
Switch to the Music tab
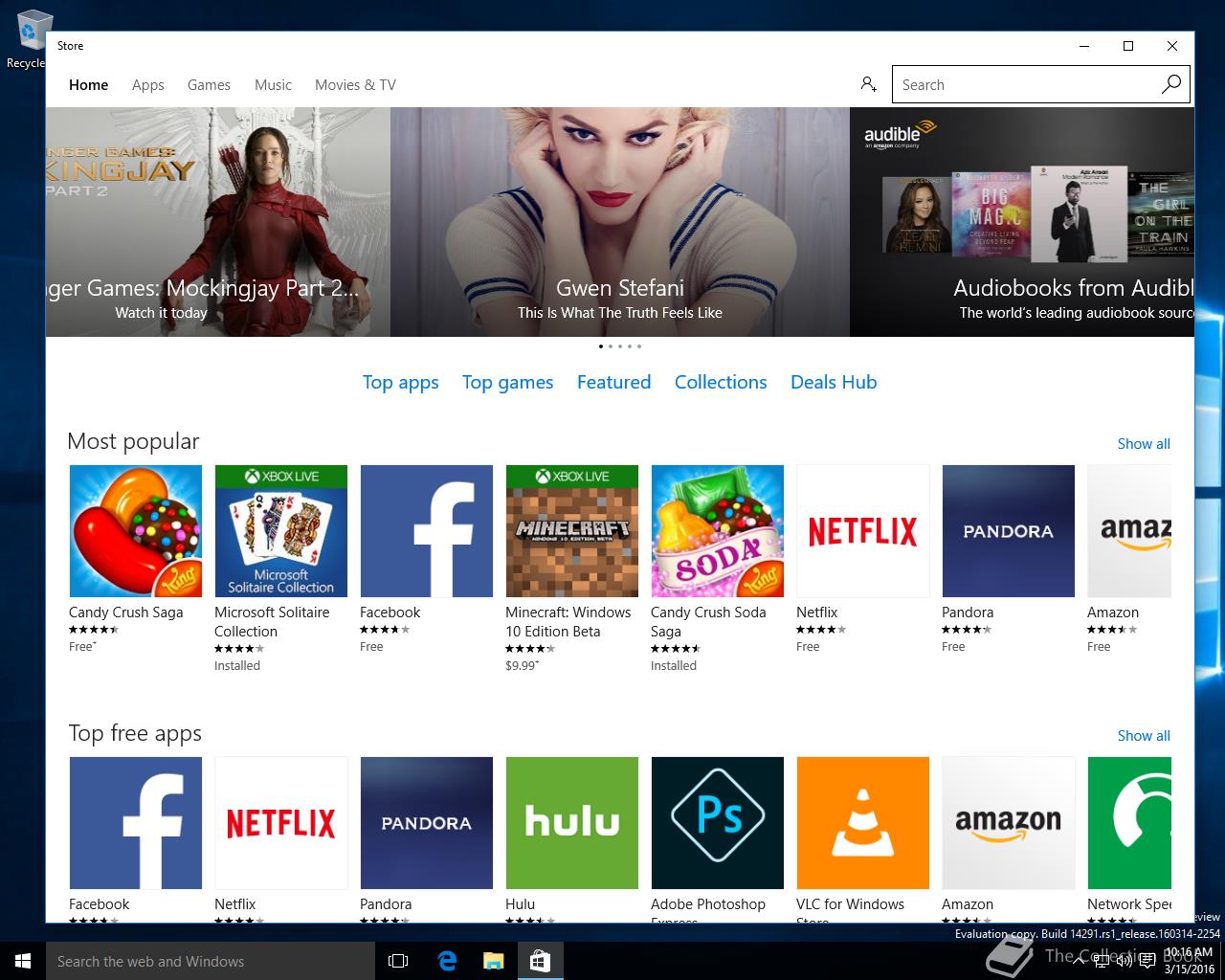coord(273,84)
